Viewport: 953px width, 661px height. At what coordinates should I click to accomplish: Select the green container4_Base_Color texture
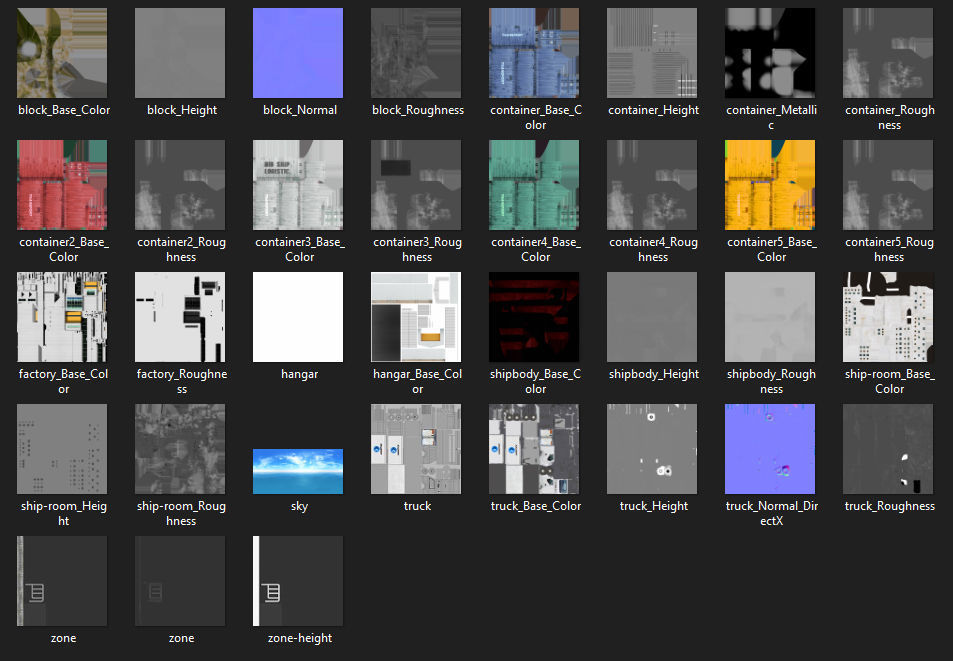(534, 185)
